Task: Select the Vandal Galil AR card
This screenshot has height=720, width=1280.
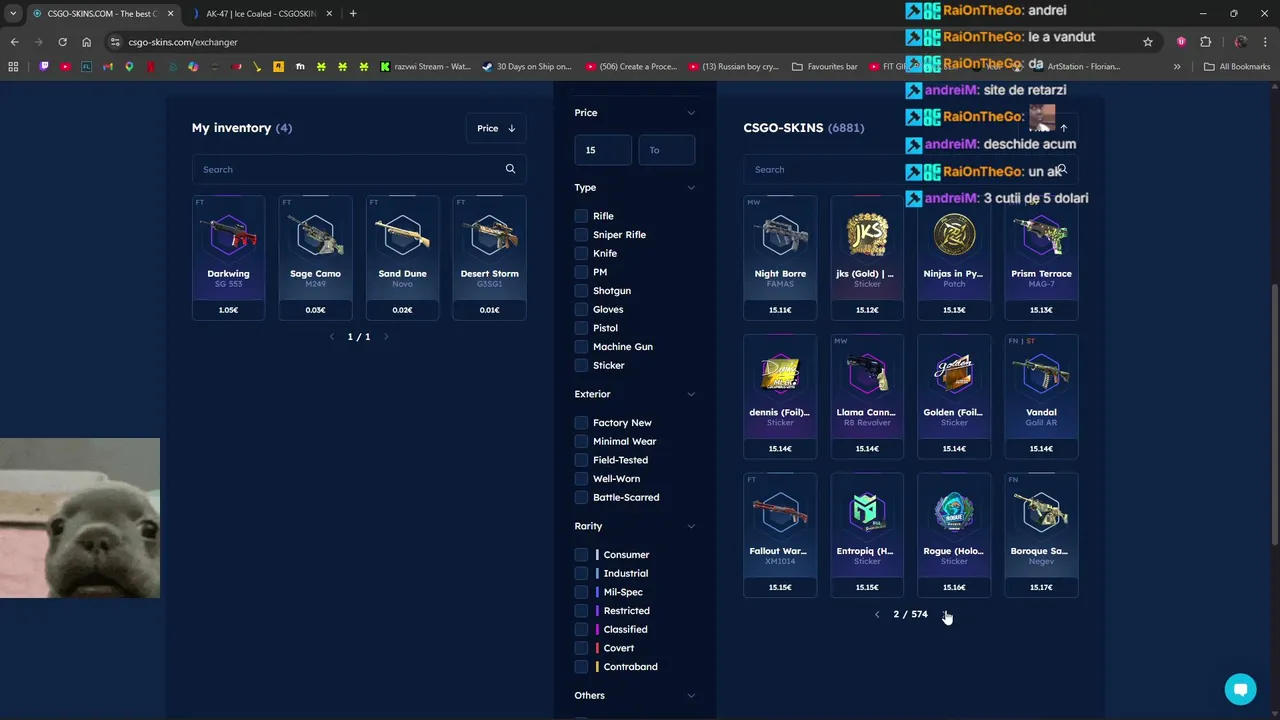Action: click(1041, 397)
